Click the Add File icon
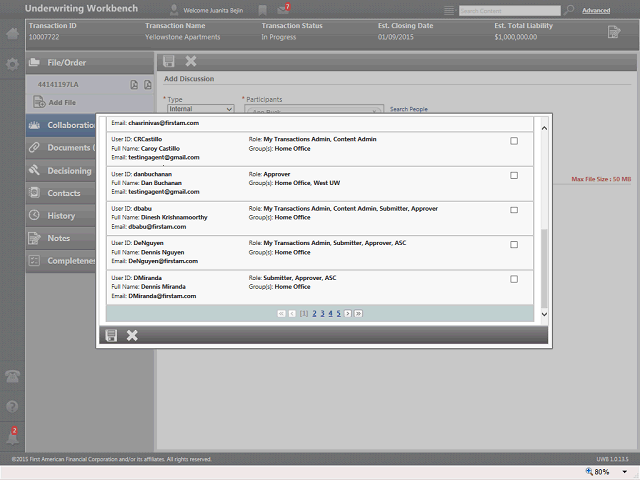The width and height of the screenshot is (640, 480). pos(39,102)
